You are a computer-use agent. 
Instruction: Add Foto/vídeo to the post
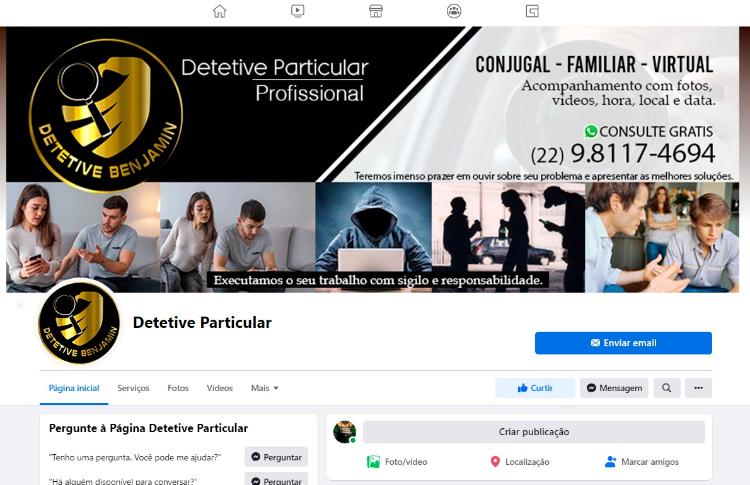397,462
